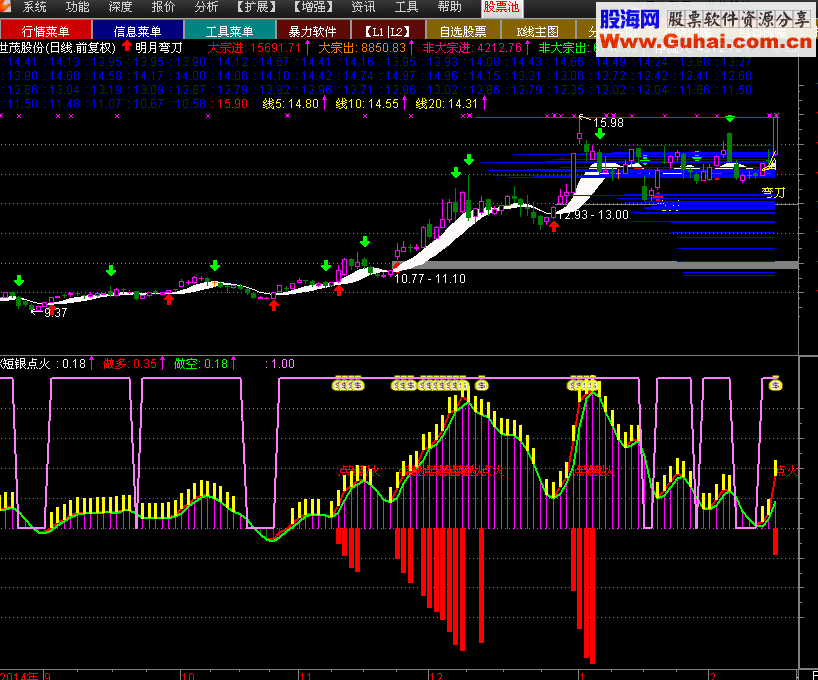The image size is (818, 680).
Task: Click the 大宗出: 8850.83 value
Action: (362, 48)
